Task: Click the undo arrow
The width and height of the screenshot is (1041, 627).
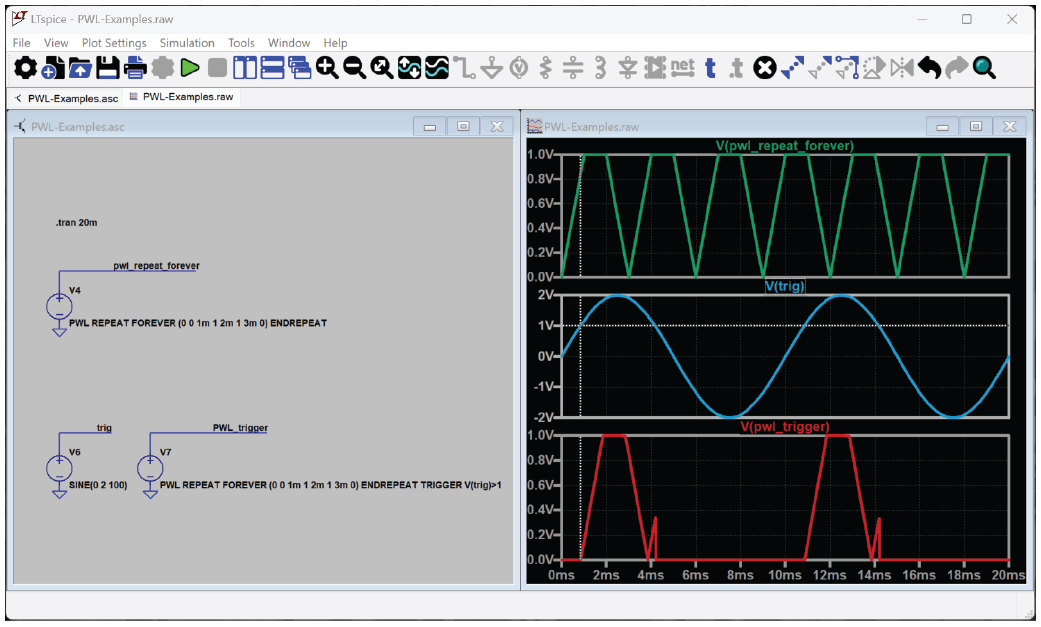Action: 930,68
